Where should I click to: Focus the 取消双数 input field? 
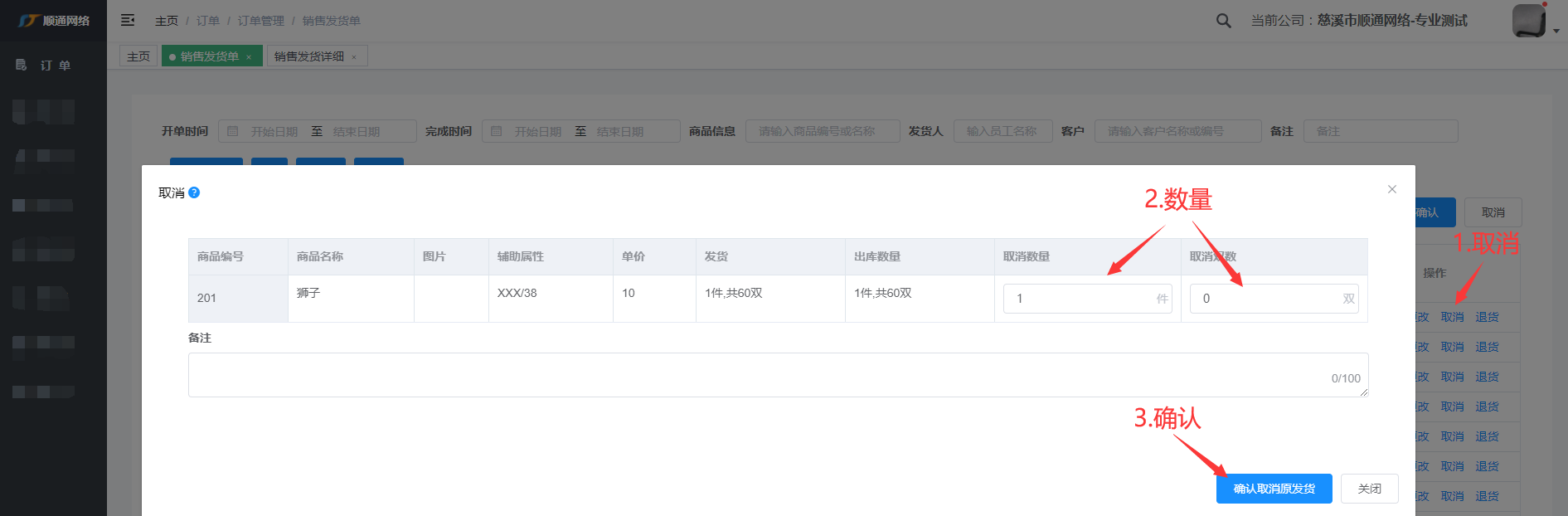pos(1265,299)
